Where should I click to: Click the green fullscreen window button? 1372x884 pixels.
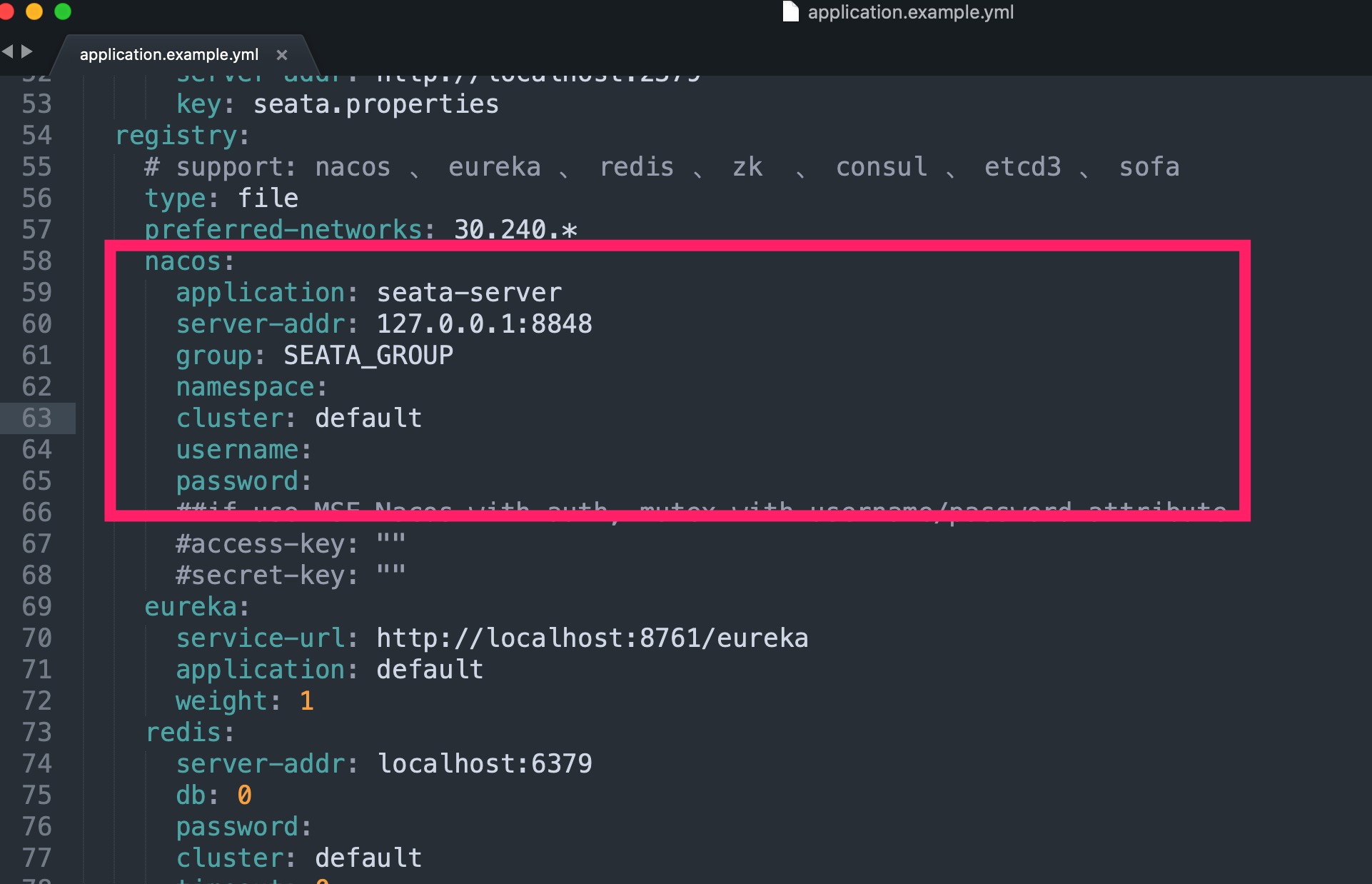[63, 11]
